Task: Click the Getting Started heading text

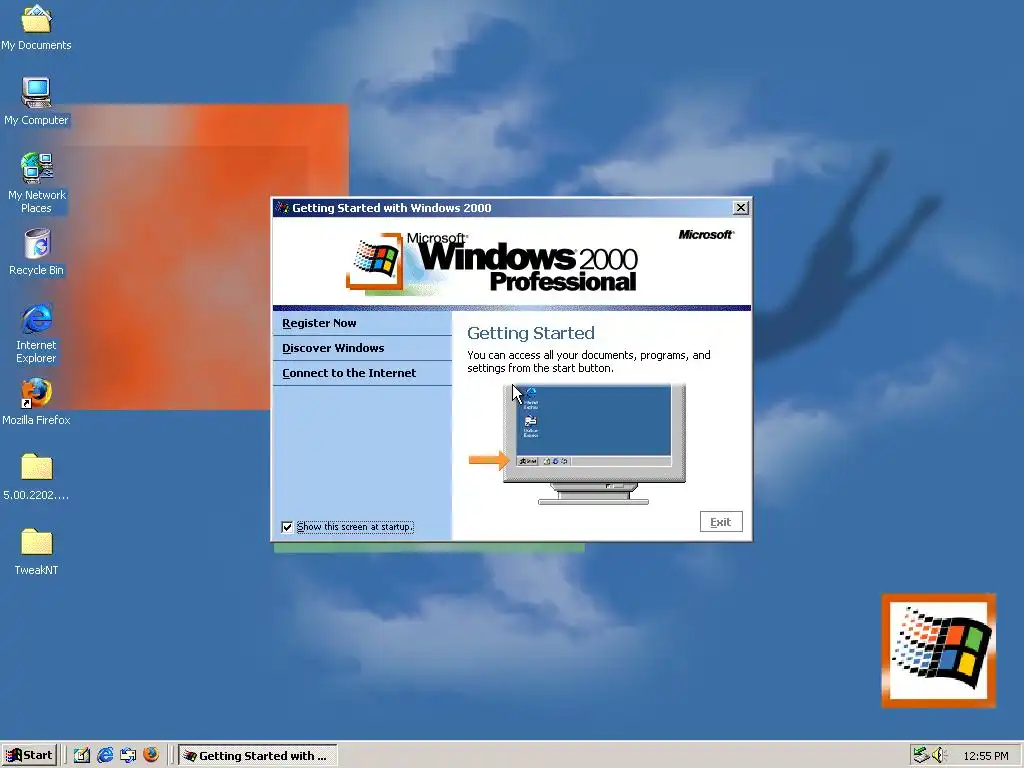Action: tap(531, 333)
